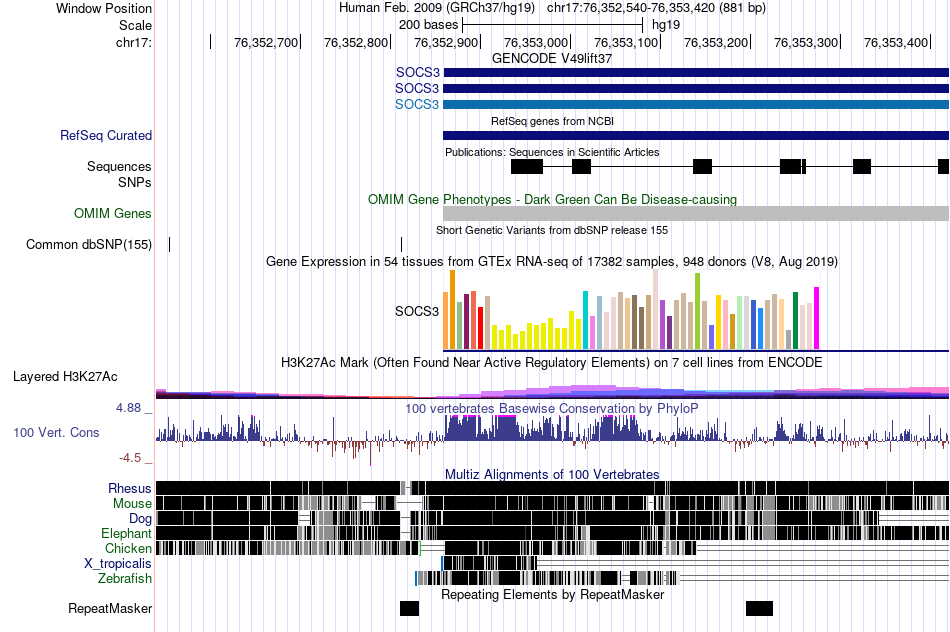Click the 4.88 conservation upper-limit value
Viewport: 950px width, 632px height.
pyautogui.click(x=128, y=408)
